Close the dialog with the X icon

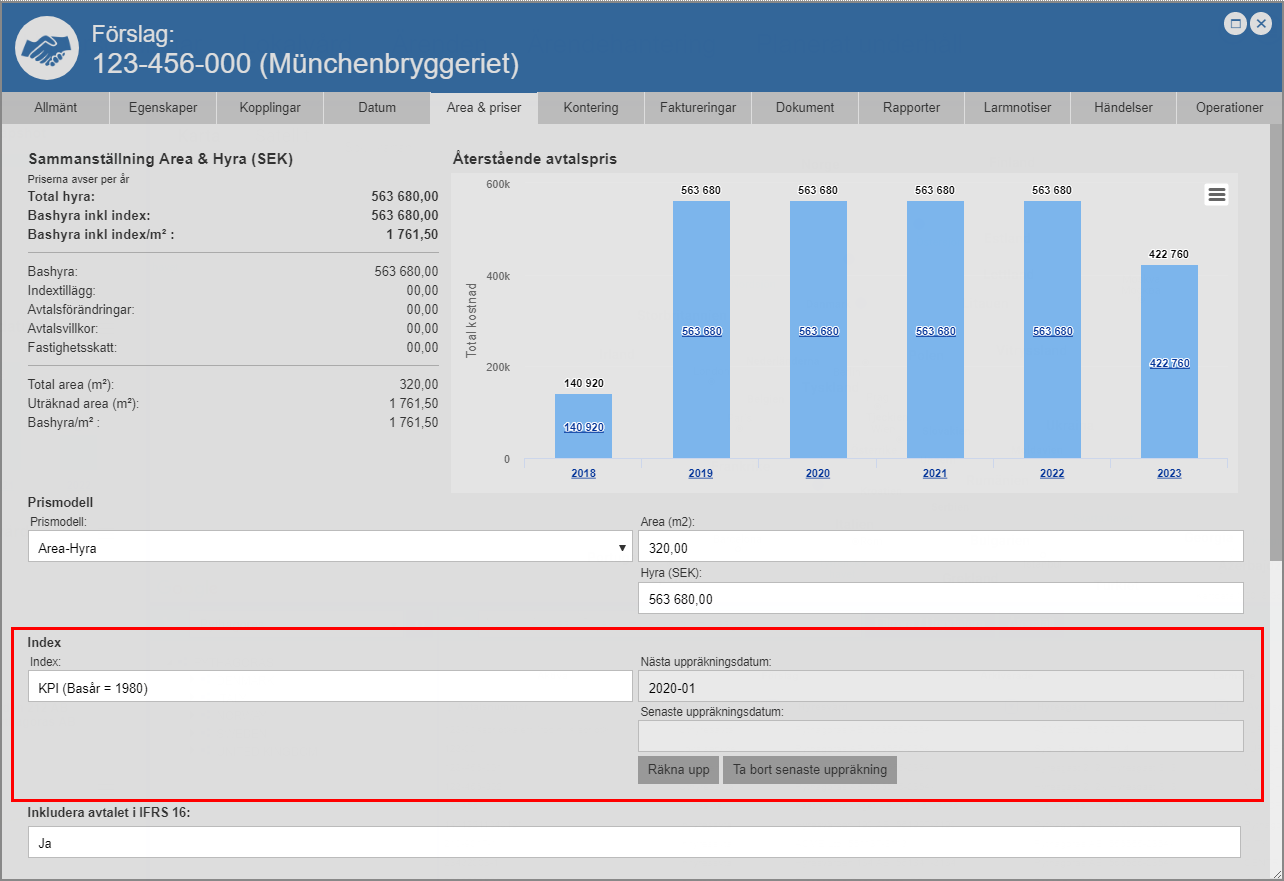pyautogui.click(x=1259, y=23)
